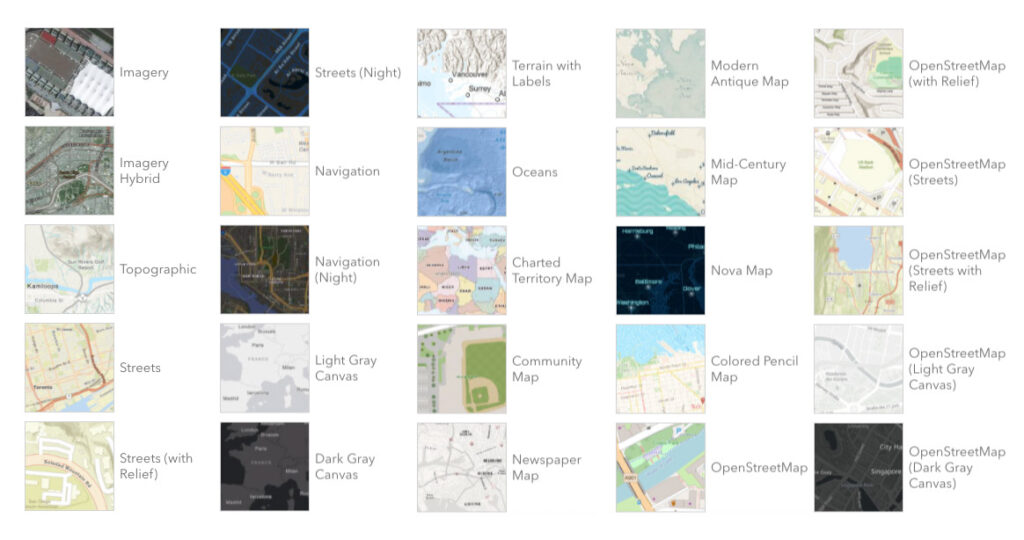
Task: Click the Newspaper Map thumbnail
Action: 462,468
